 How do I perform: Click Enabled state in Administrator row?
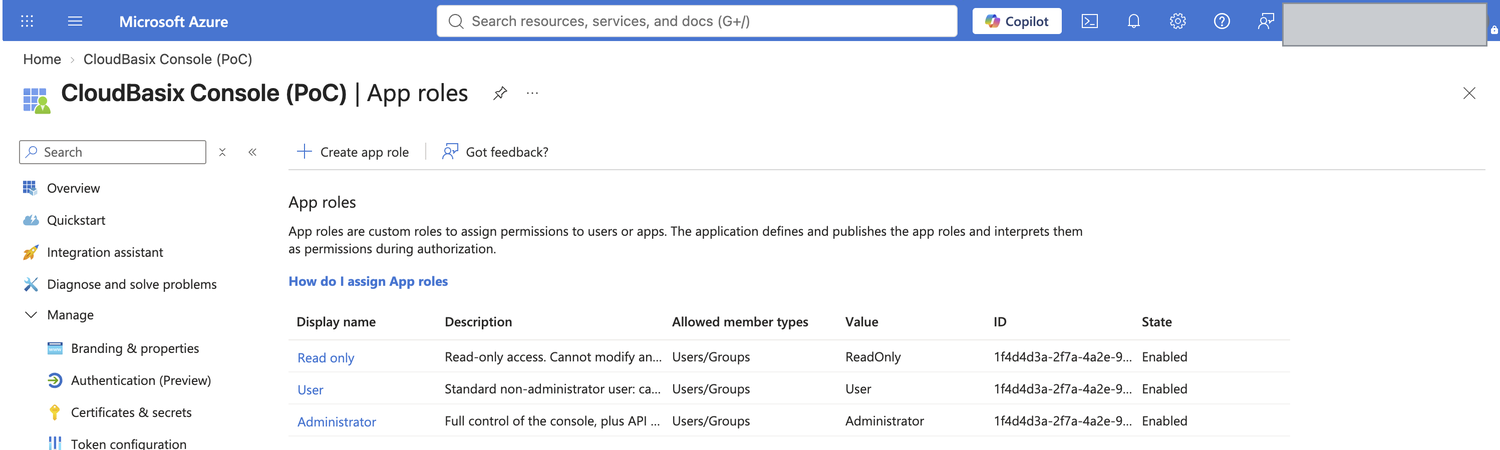pos(1165,421)
